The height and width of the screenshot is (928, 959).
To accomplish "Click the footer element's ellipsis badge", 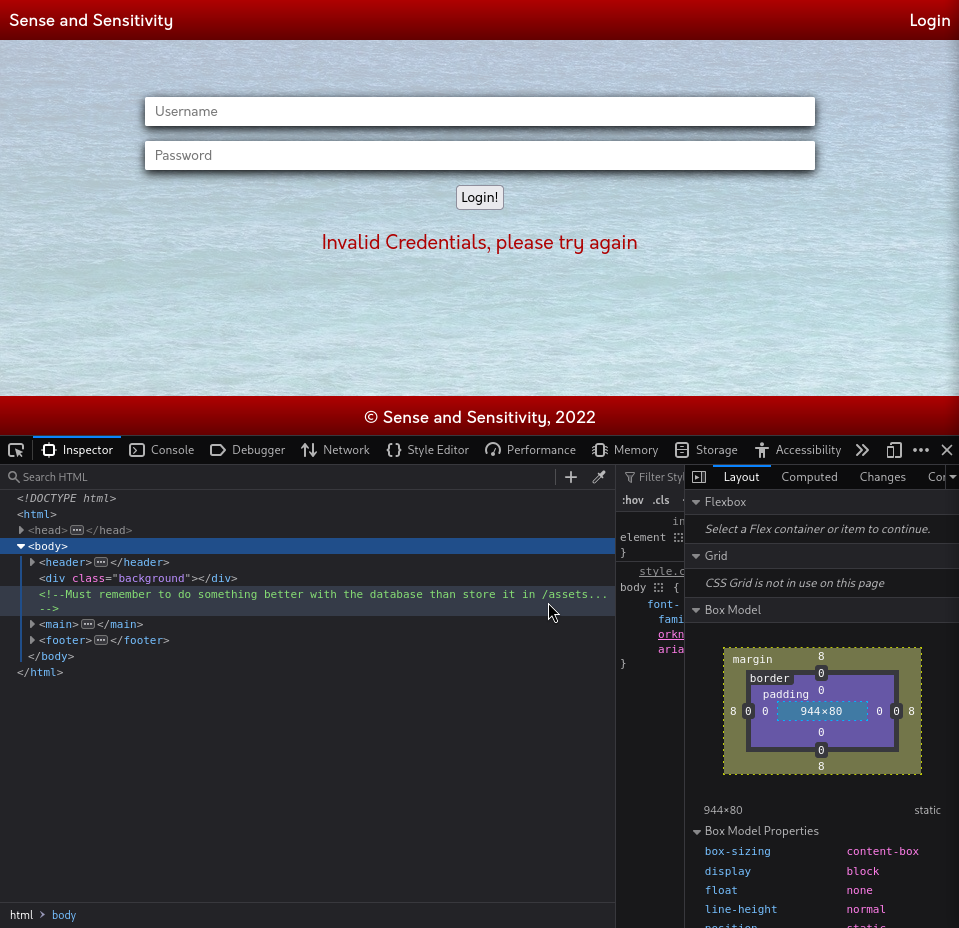I will tap(101, 640).
